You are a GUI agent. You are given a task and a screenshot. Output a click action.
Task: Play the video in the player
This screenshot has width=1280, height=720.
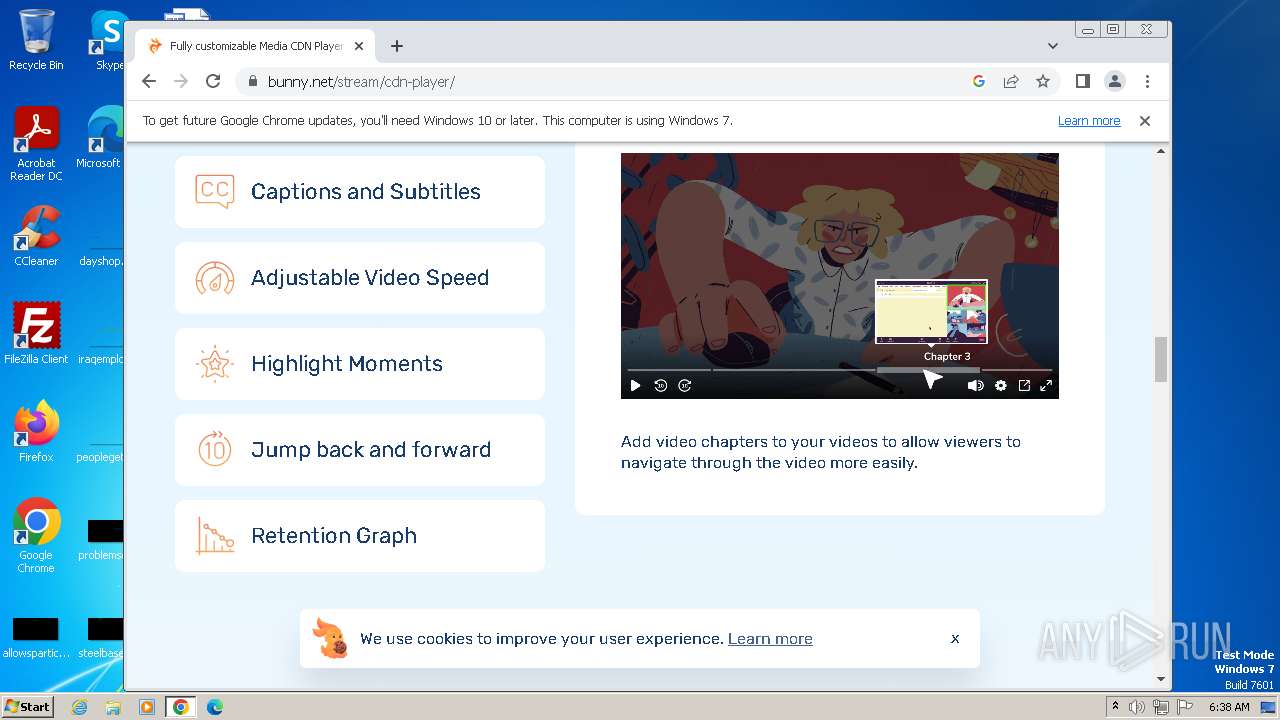pyautogui.click(x=635, y=386)
